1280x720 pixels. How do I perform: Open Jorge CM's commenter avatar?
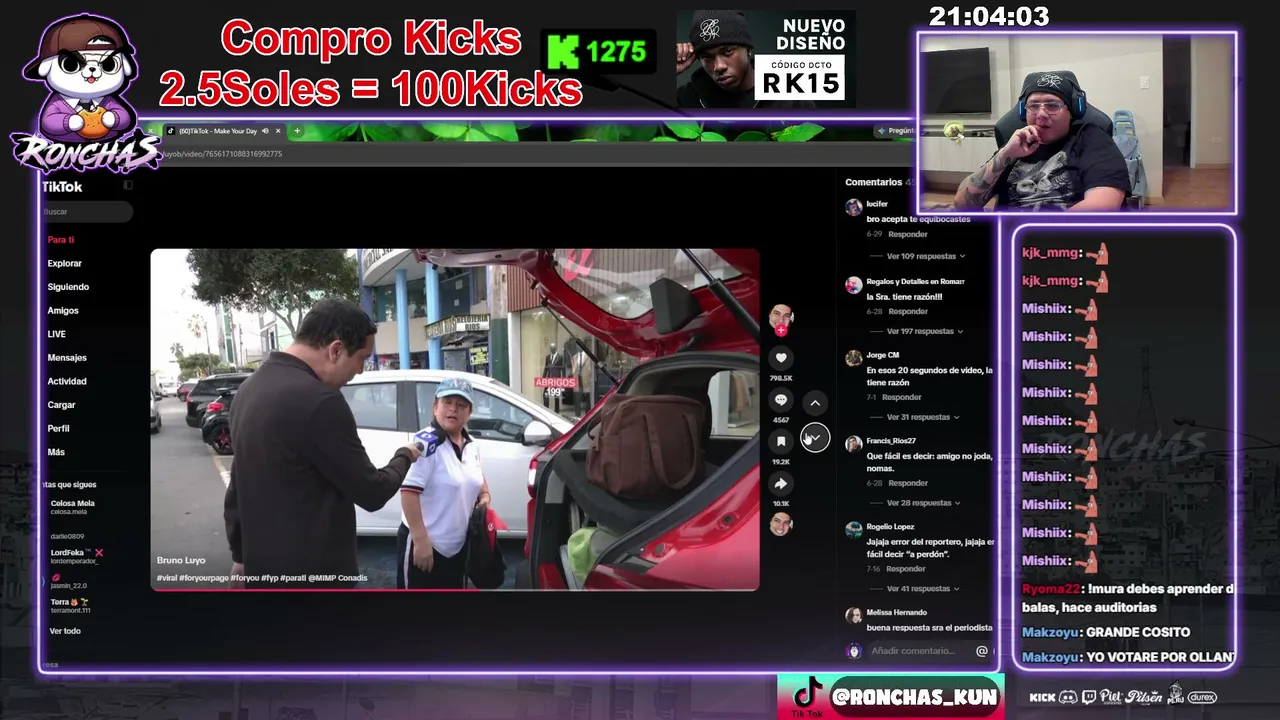(853, 359)
